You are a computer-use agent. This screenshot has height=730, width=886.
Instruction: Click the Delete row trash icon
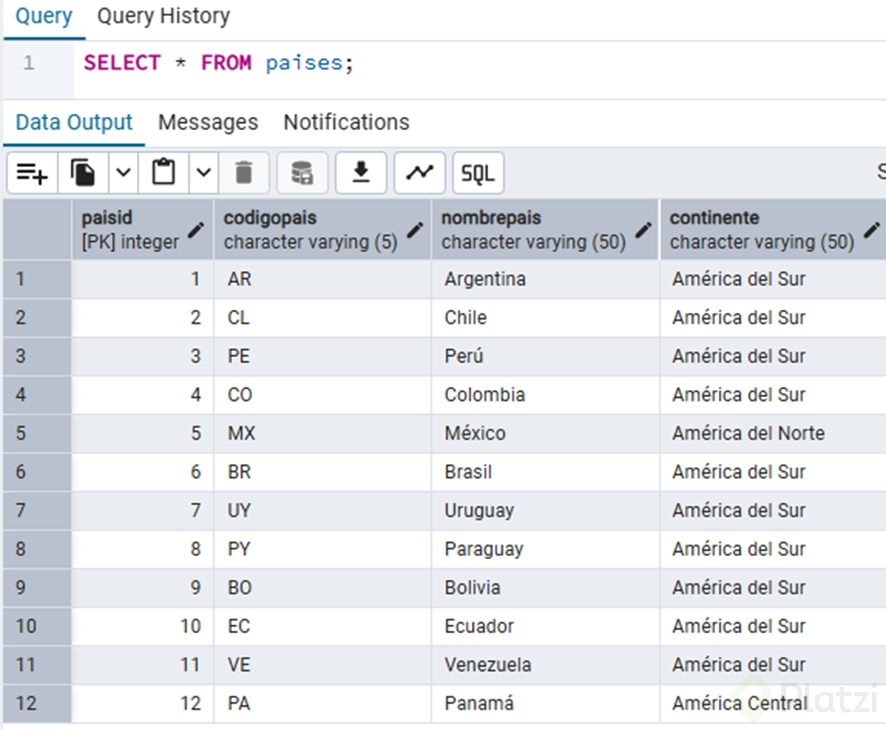[x=244, y=173]
